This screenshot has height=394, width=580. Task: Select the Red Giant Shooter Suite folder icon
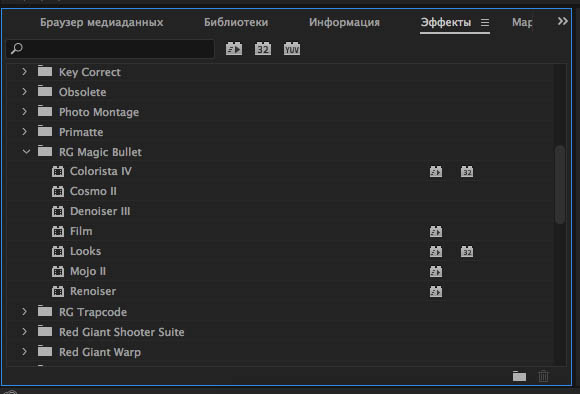coord(45,331)
